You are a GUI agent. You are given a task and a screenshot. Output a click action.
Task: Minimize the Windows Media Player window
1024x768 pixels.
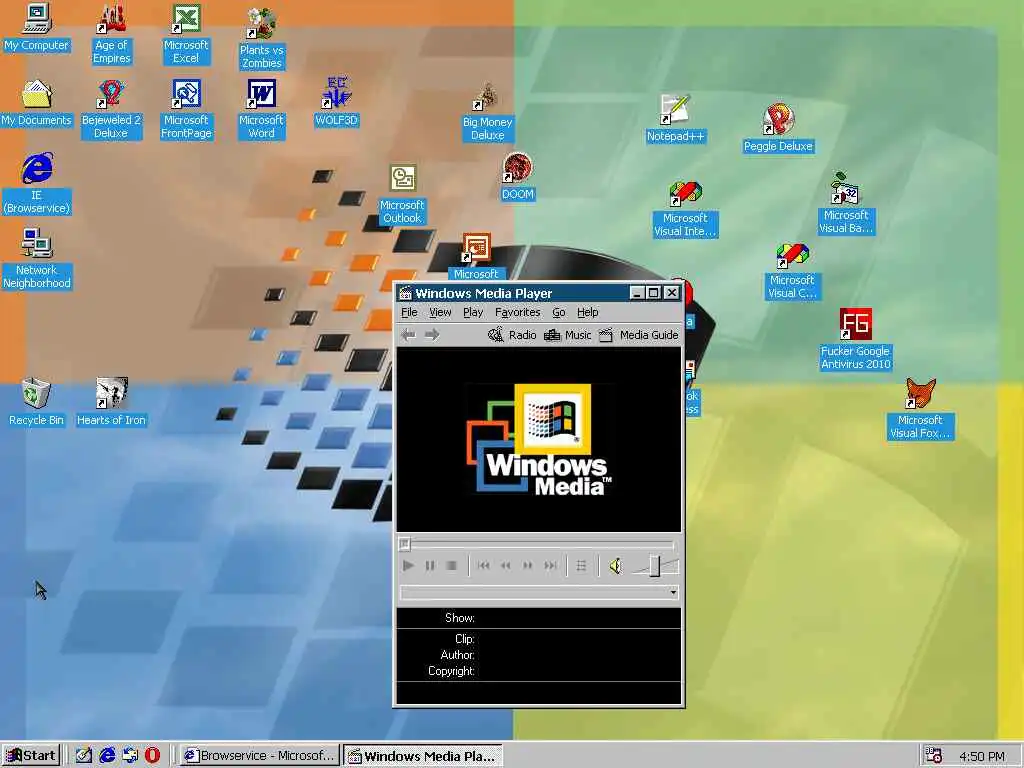coord(637,293)
